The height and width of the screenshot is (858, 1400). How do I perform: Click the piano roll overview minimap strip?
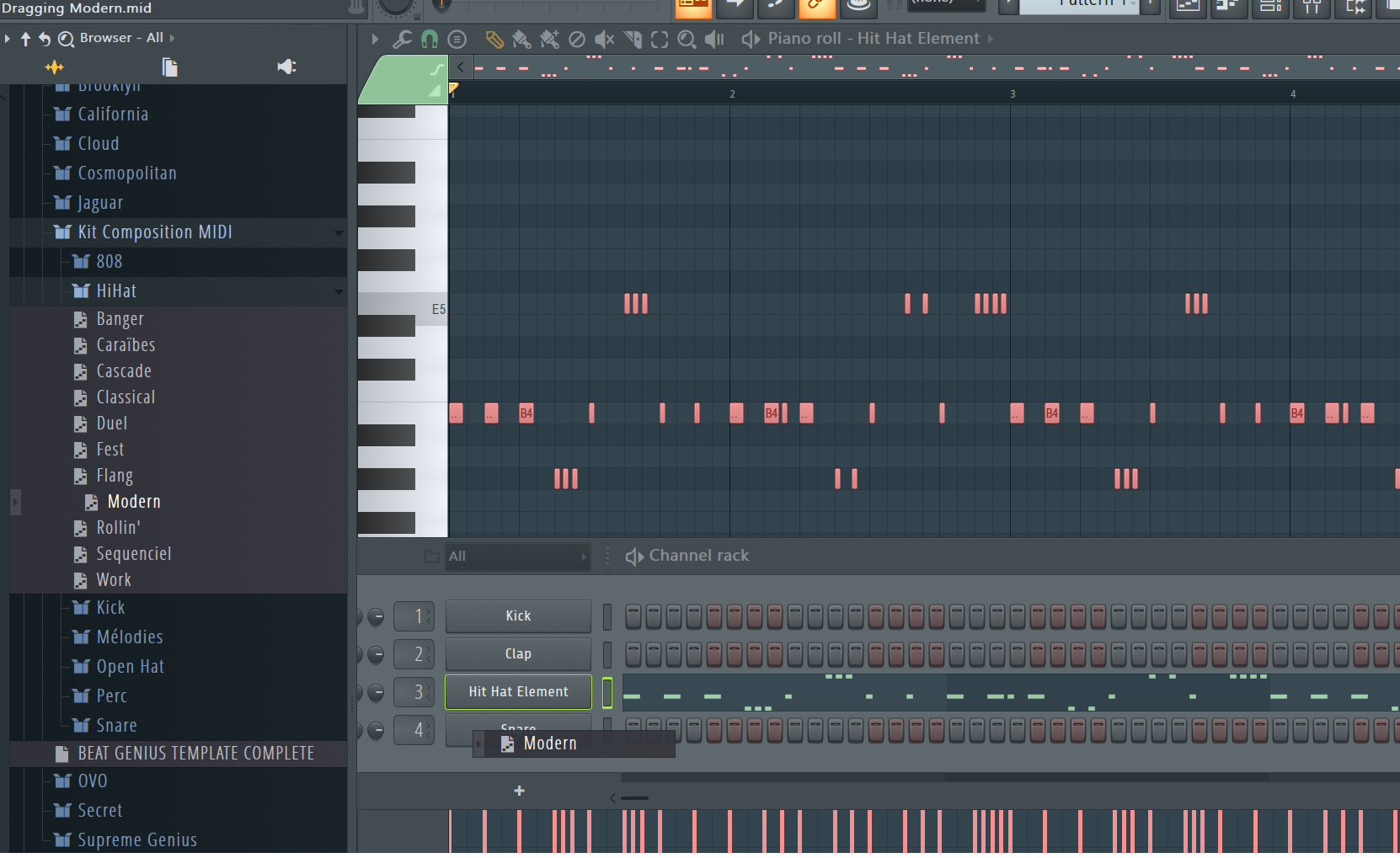(x=935, y=67)
